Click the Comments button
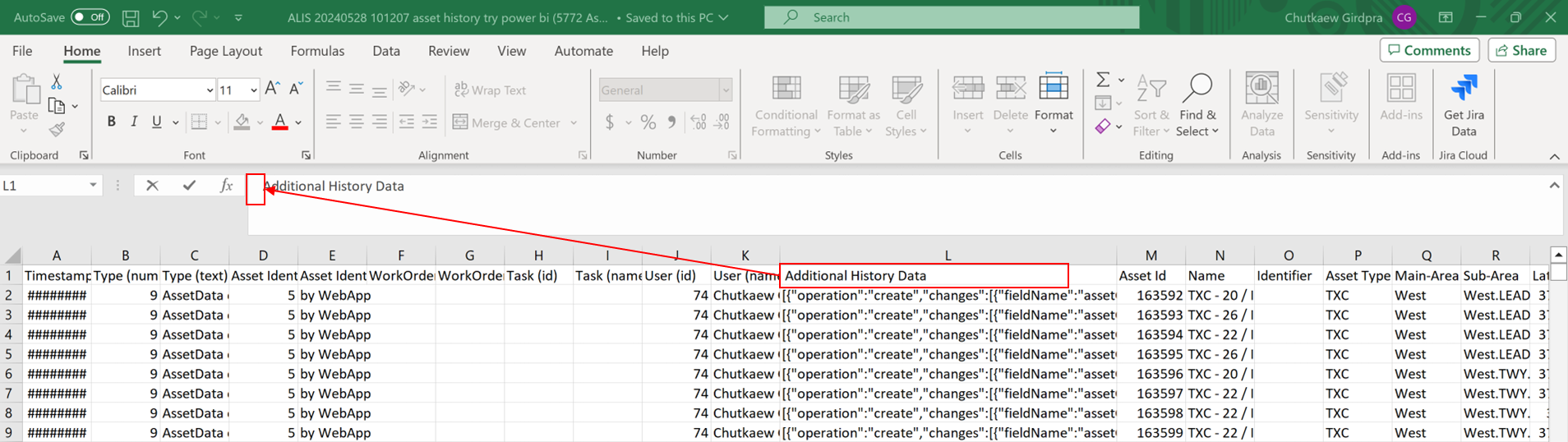1568x442 pixels. coord(1429,50)
